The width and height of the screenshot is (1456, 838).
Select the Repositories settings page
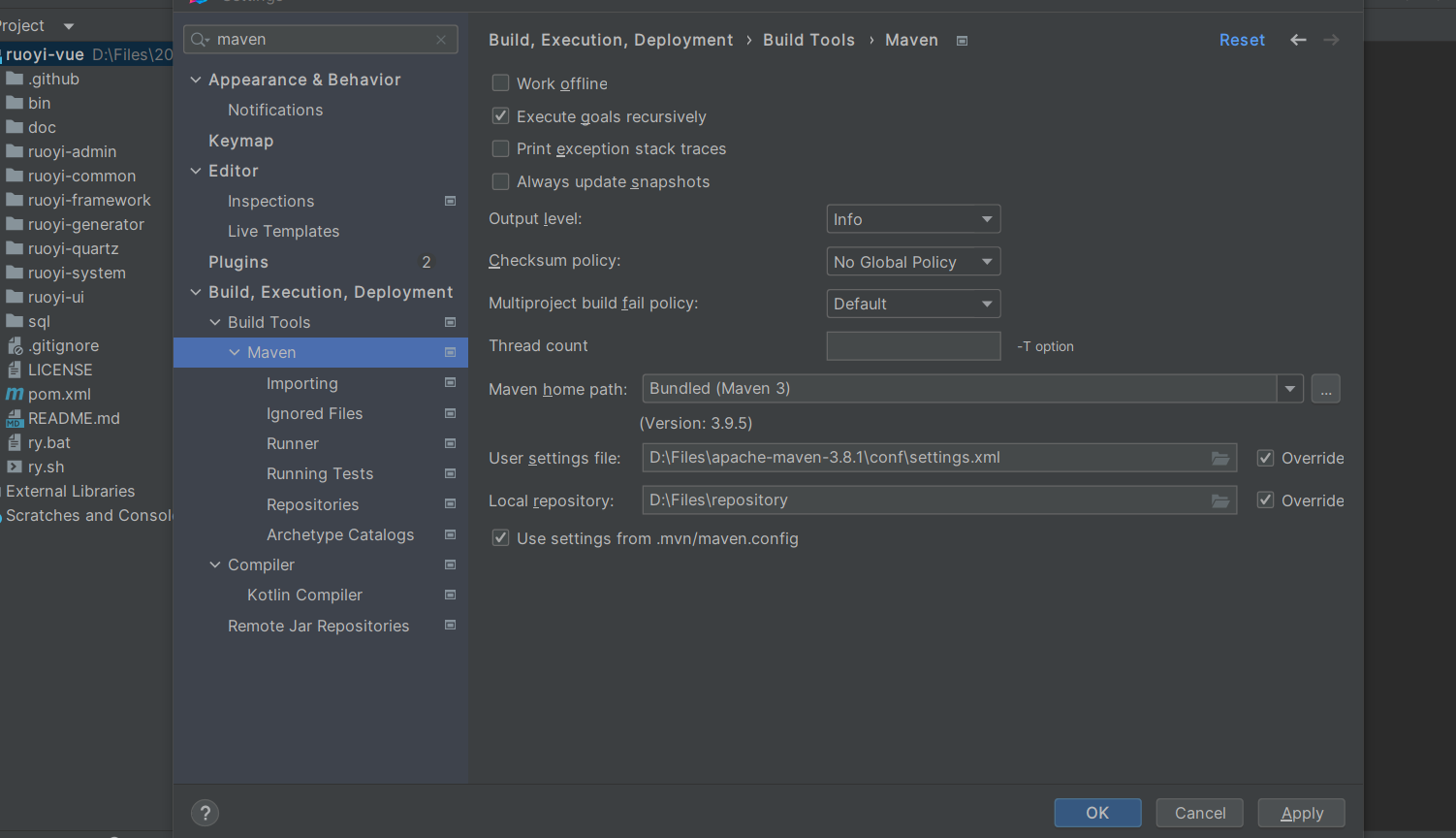pos(312,504)
